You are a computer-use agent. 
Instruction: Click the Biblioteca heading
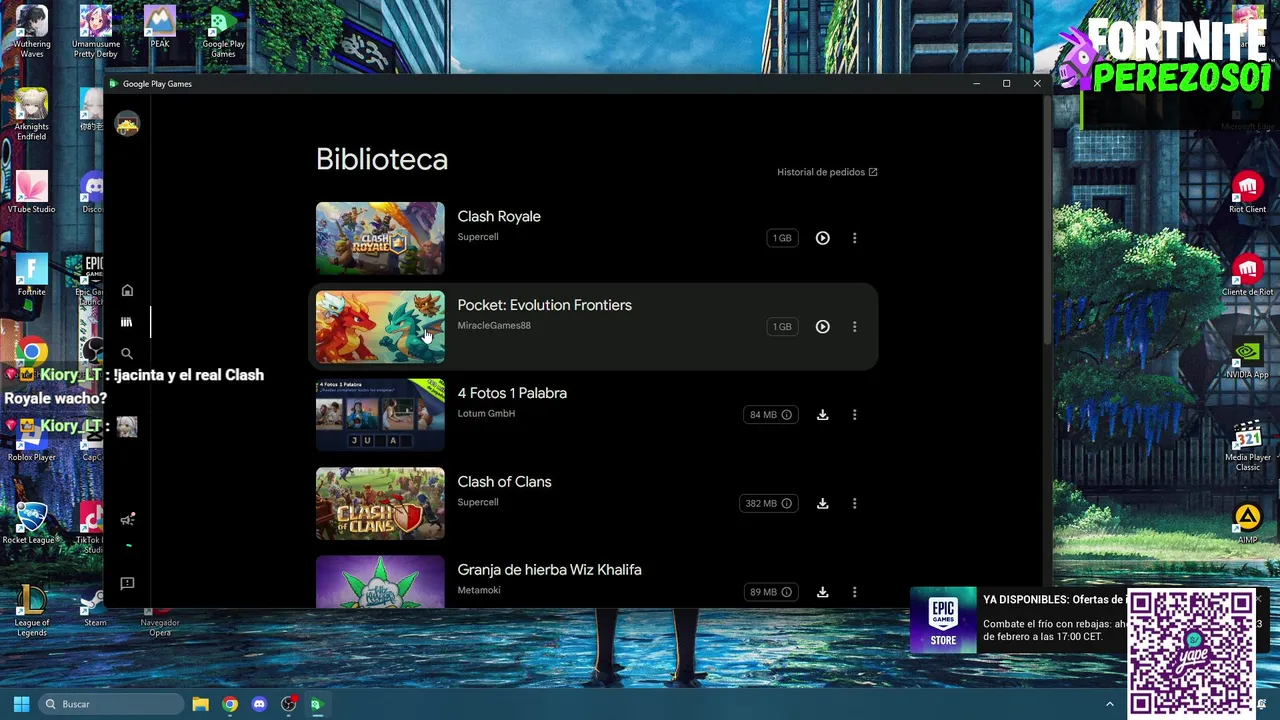click(382, 160)
